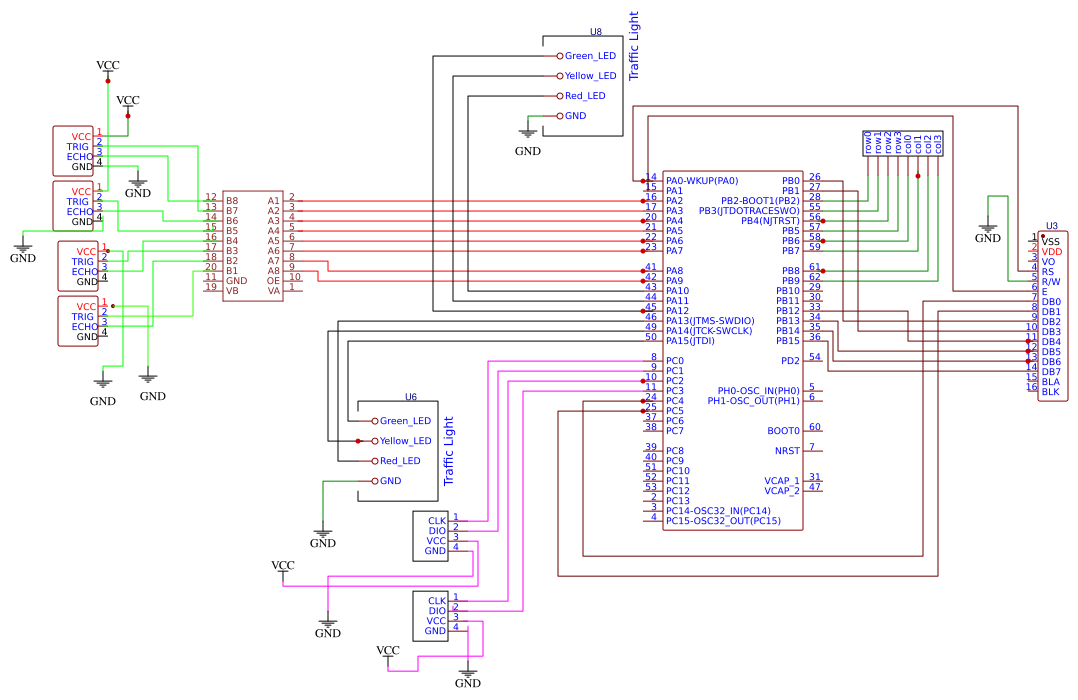Select the Yellow_LED pin label on U6
Viewport: 1078px width, 700px height.
point(406,441)
